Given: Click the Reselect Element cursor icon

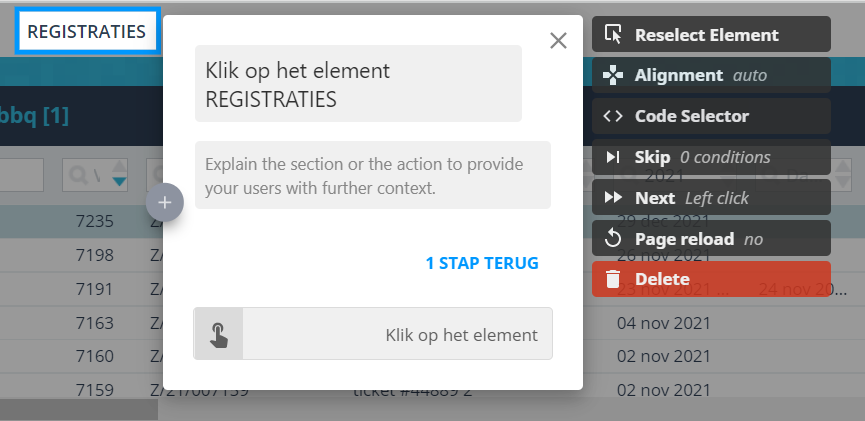Looking at the screenshot, I should tap(613, 35).
